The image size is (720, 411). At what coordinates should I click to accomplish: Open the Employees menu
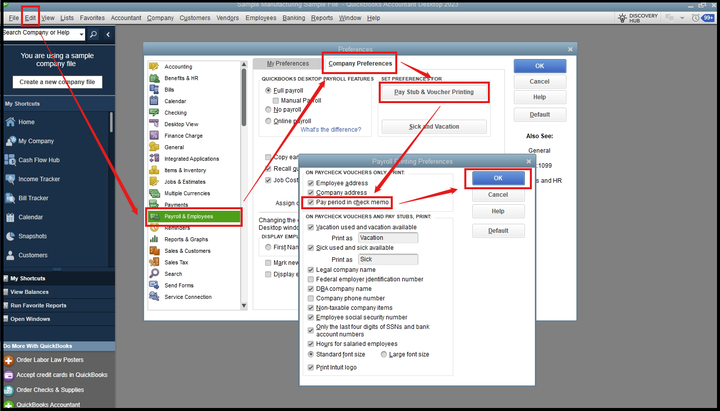coord(261,18)
